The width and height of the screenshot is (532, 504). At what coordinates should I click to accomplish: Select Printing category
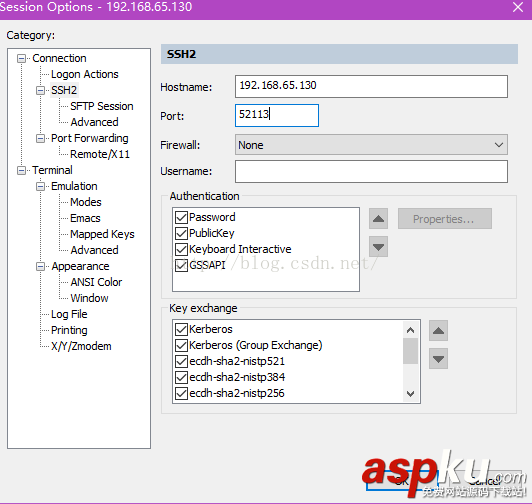point(69,331)
